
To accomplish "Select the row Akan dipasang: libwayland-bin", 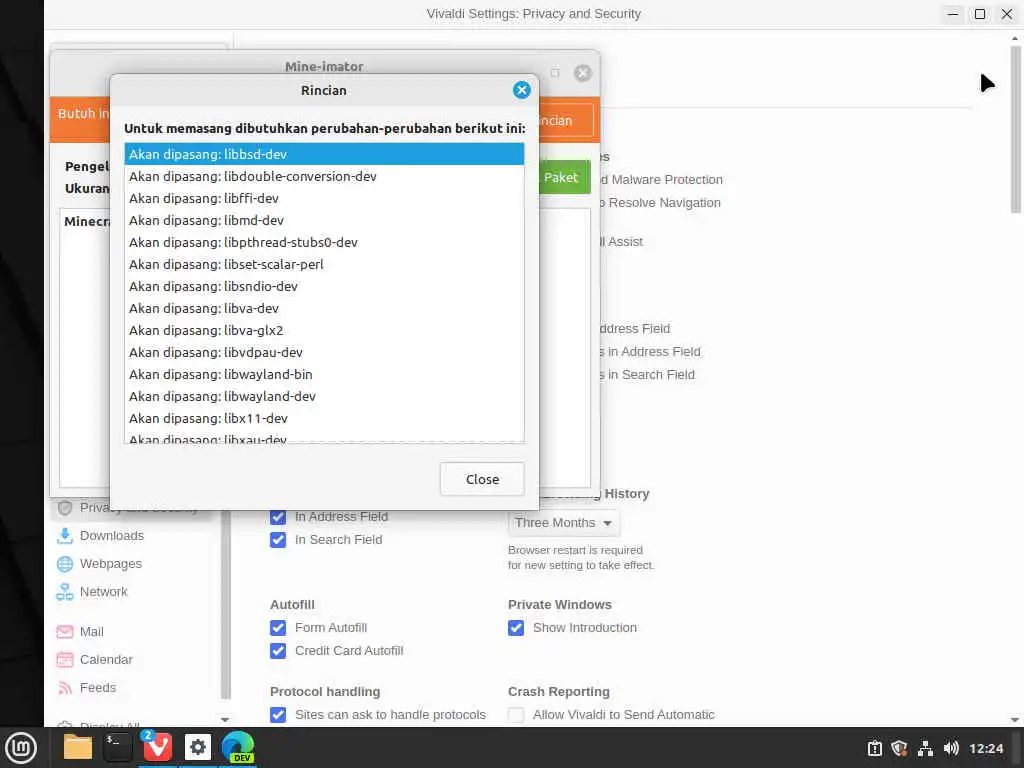I will coord(324,375).
